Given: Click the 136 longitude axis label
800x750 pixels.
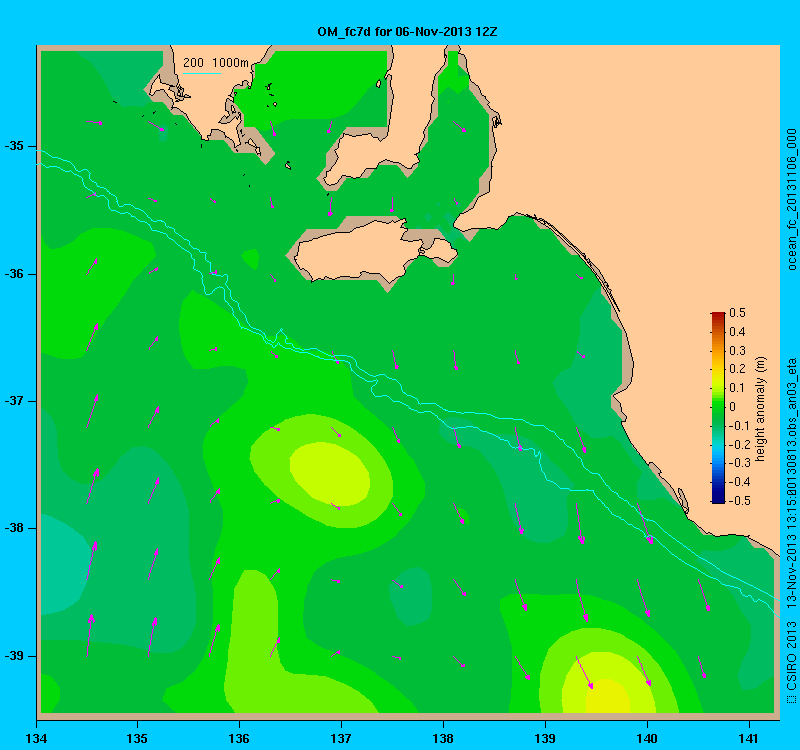Looking at the screenshot, I should click(x=239, y=738).
